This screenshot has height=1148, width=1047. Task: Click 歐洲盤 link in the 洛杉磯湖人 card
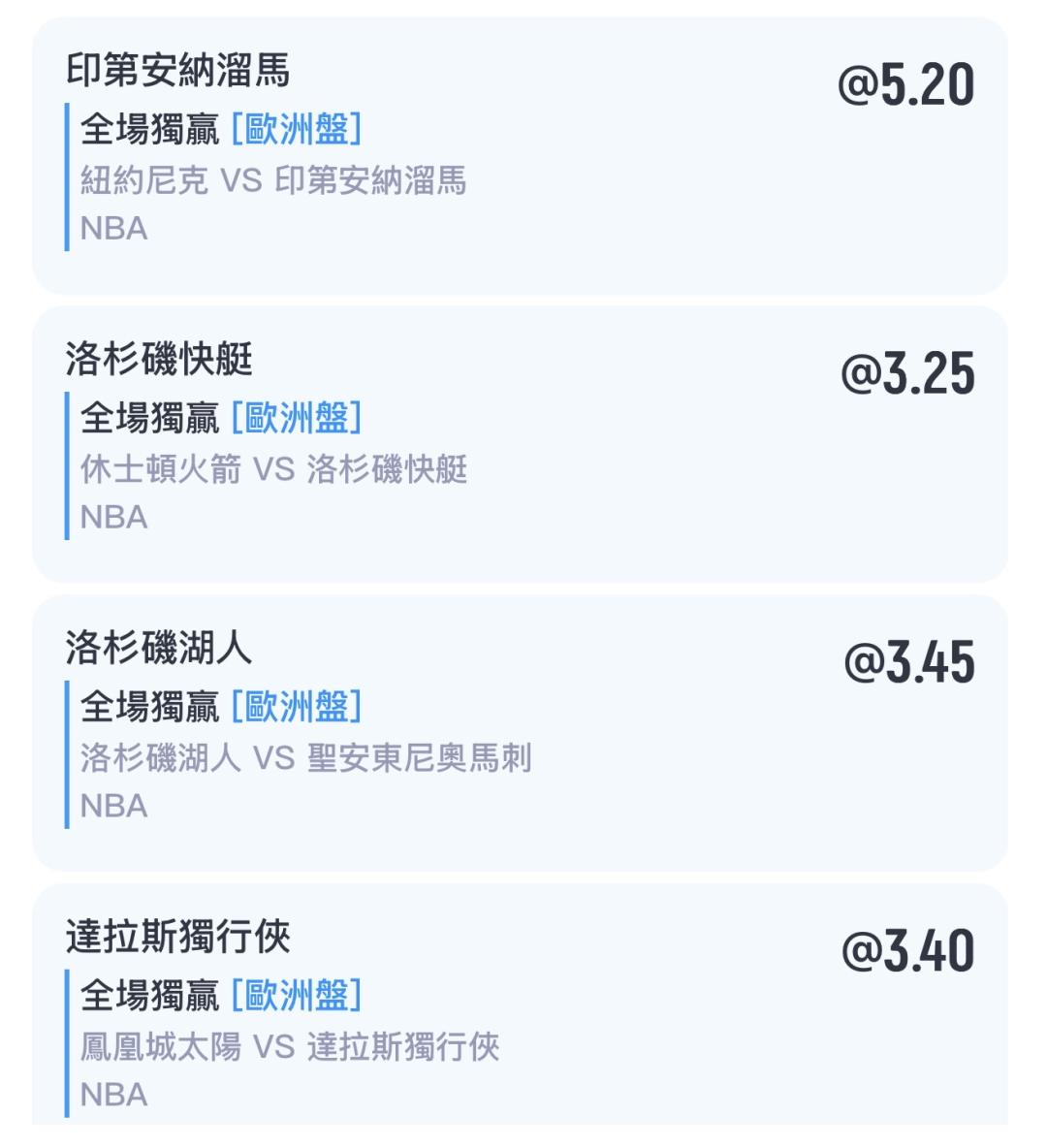(x=297, y=706)
